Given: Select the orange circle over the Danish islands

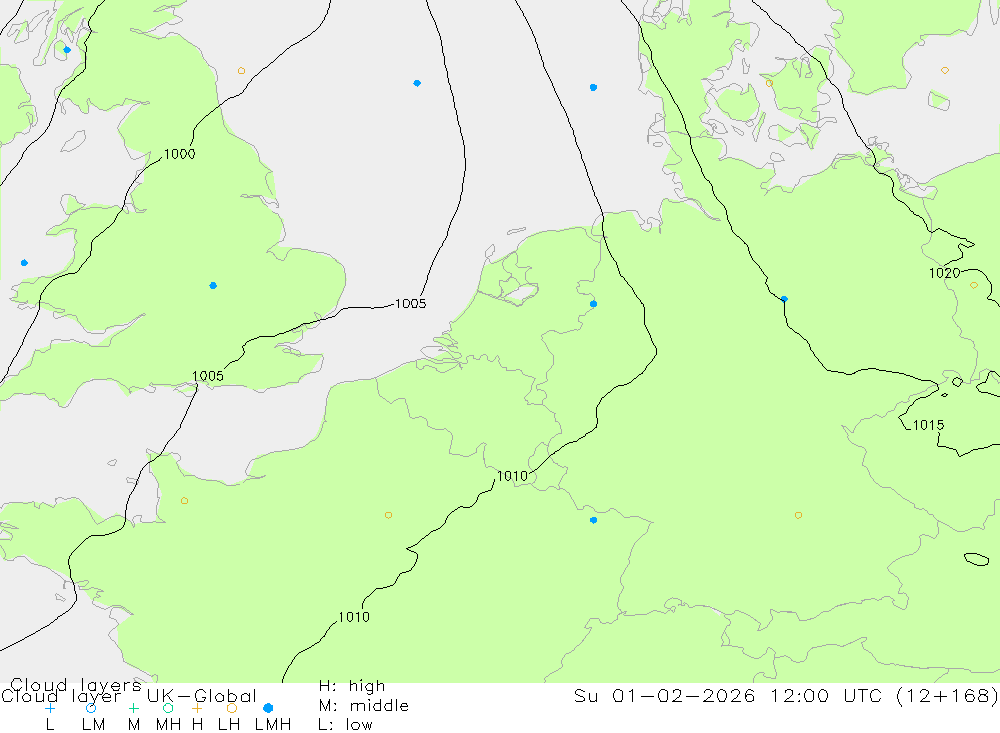Looking at the screenshot, I should pyautogui.click(x=769, y=84).
